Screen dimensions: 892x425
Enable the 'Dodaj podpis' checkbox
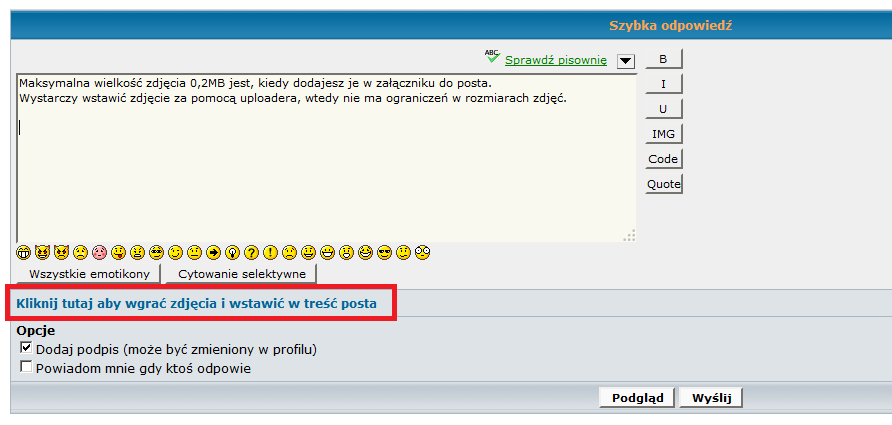pos(26,348)
